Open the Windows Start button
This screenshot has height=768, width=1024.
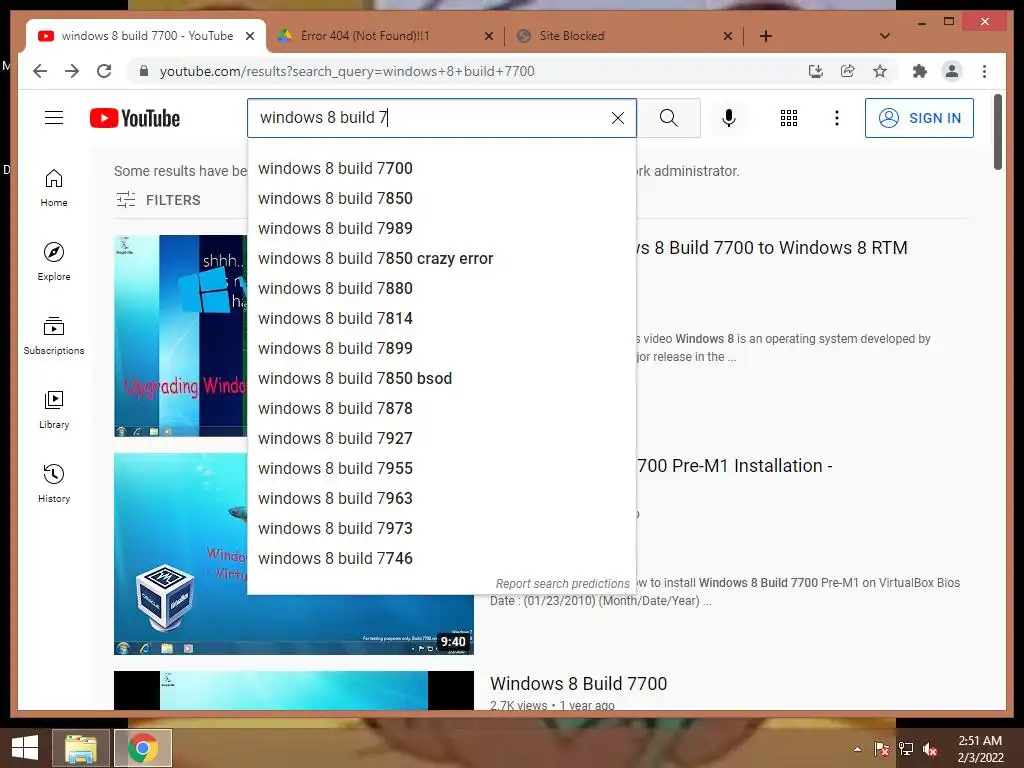point(25,748)
